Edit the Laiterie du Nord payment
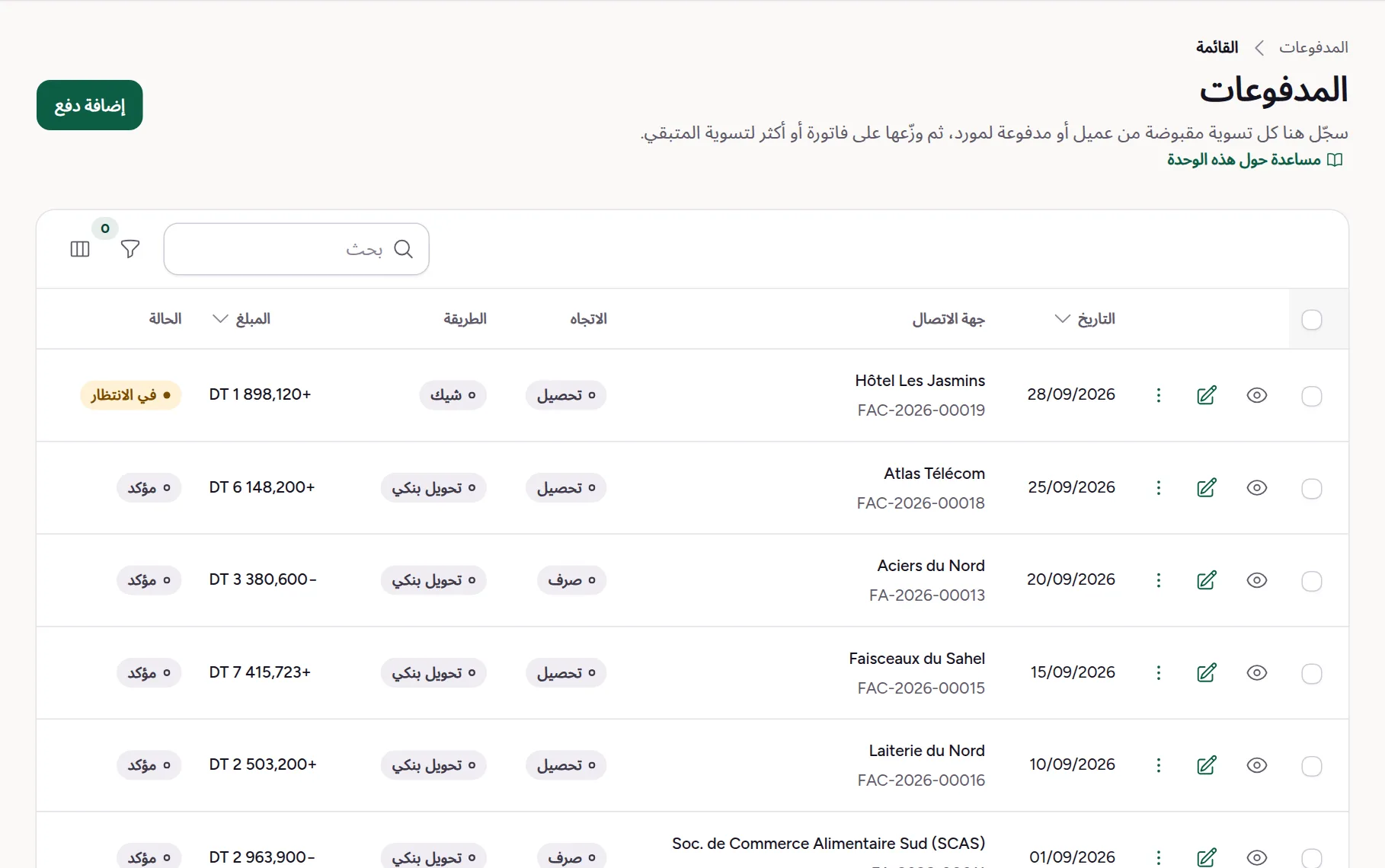The image size is (1385, 868). [x=1207, y=765]
